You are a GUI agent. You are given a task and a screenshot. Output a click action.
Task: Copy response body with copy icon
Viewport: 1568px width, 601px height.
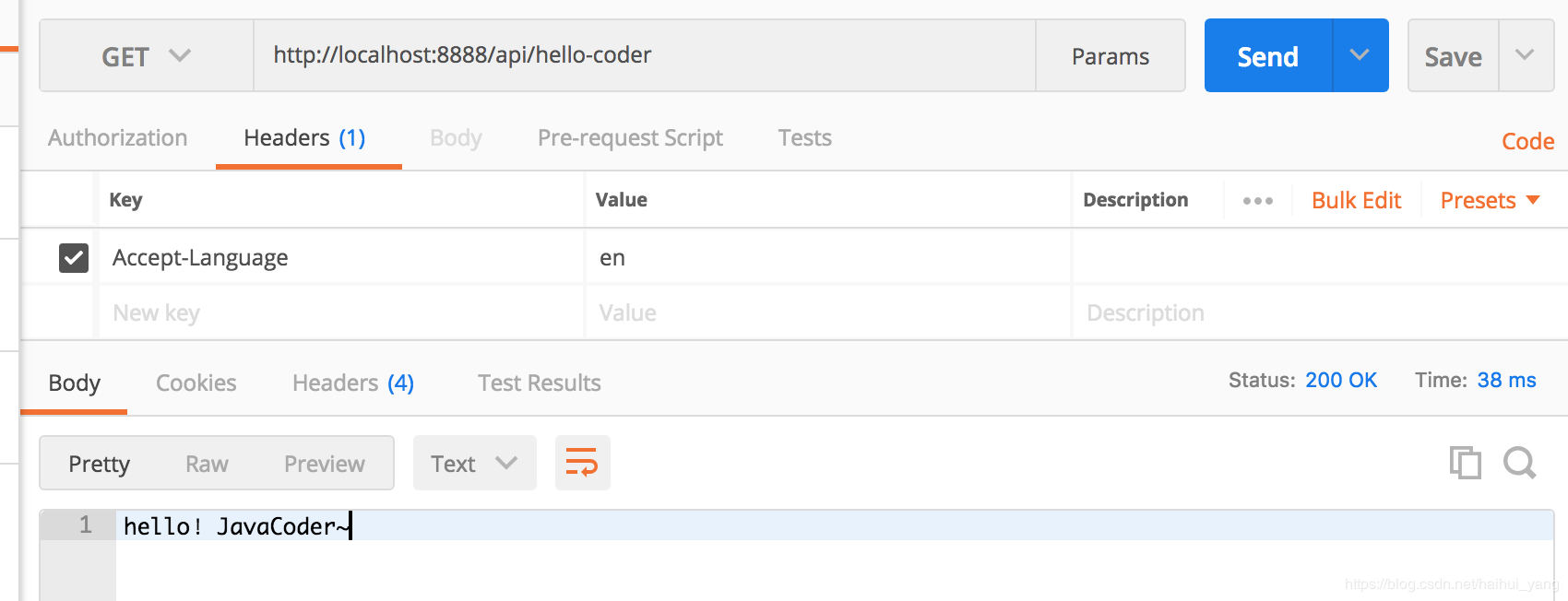[1465, 463]
